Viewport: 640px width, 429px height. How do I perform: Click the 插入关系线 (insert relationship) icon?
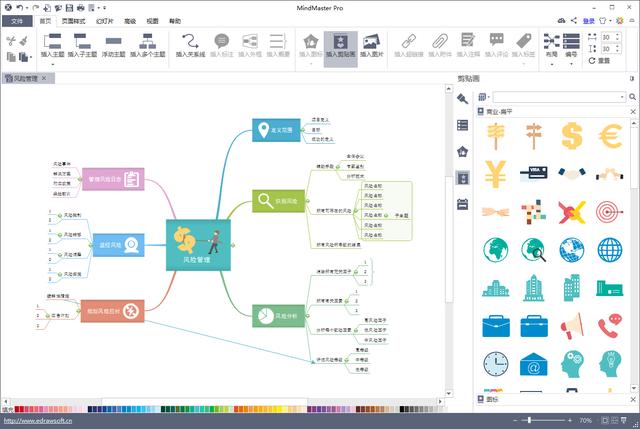(190, 46)
